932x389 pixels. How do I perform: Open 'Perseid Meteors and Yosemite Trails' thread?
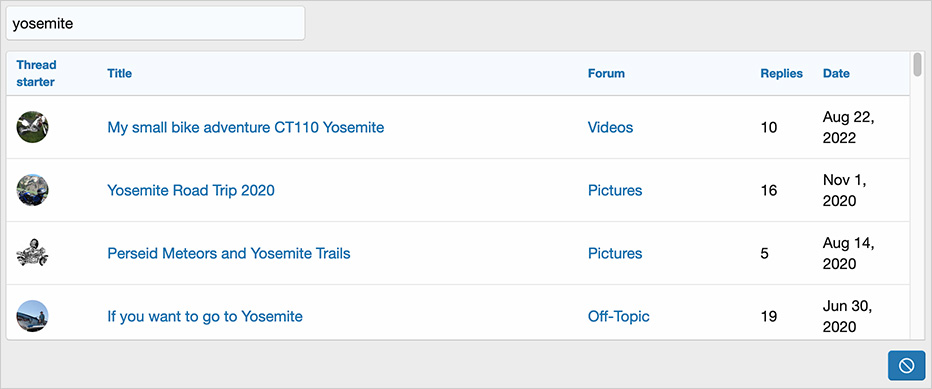(229, 253)
